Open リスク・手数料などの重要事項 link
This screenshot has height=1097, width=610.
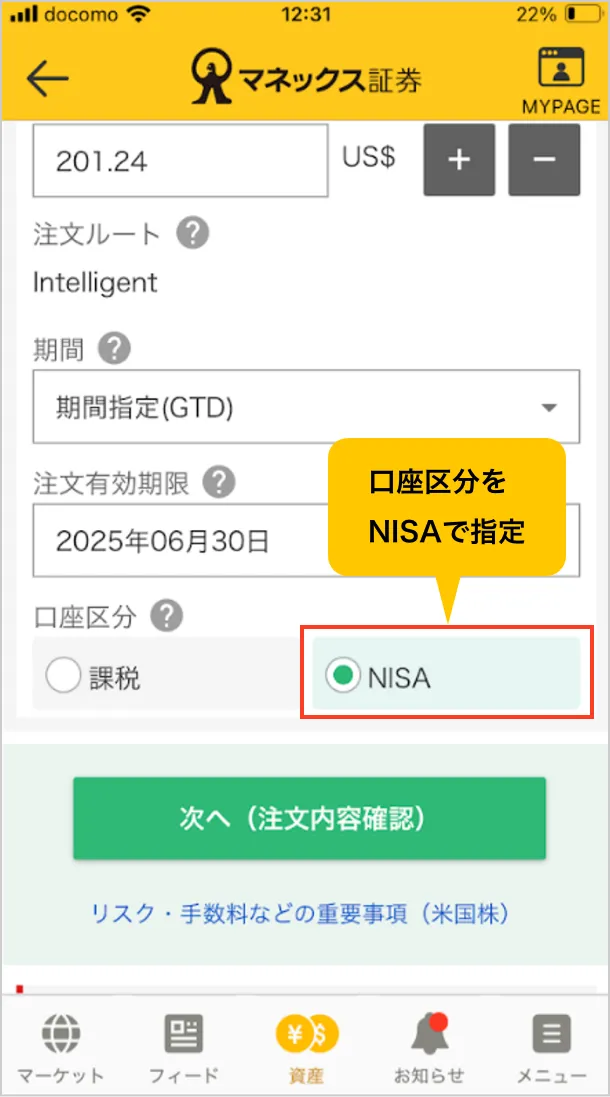tap(301, 913)
